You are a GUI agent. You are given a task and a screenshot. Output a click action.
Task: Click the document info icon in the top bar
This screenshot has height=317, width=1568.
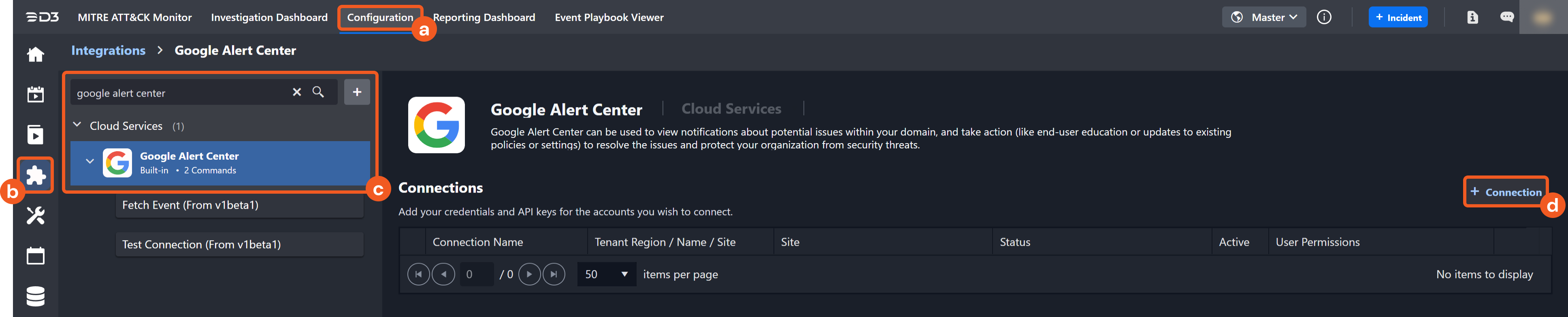pos(1472,17)
